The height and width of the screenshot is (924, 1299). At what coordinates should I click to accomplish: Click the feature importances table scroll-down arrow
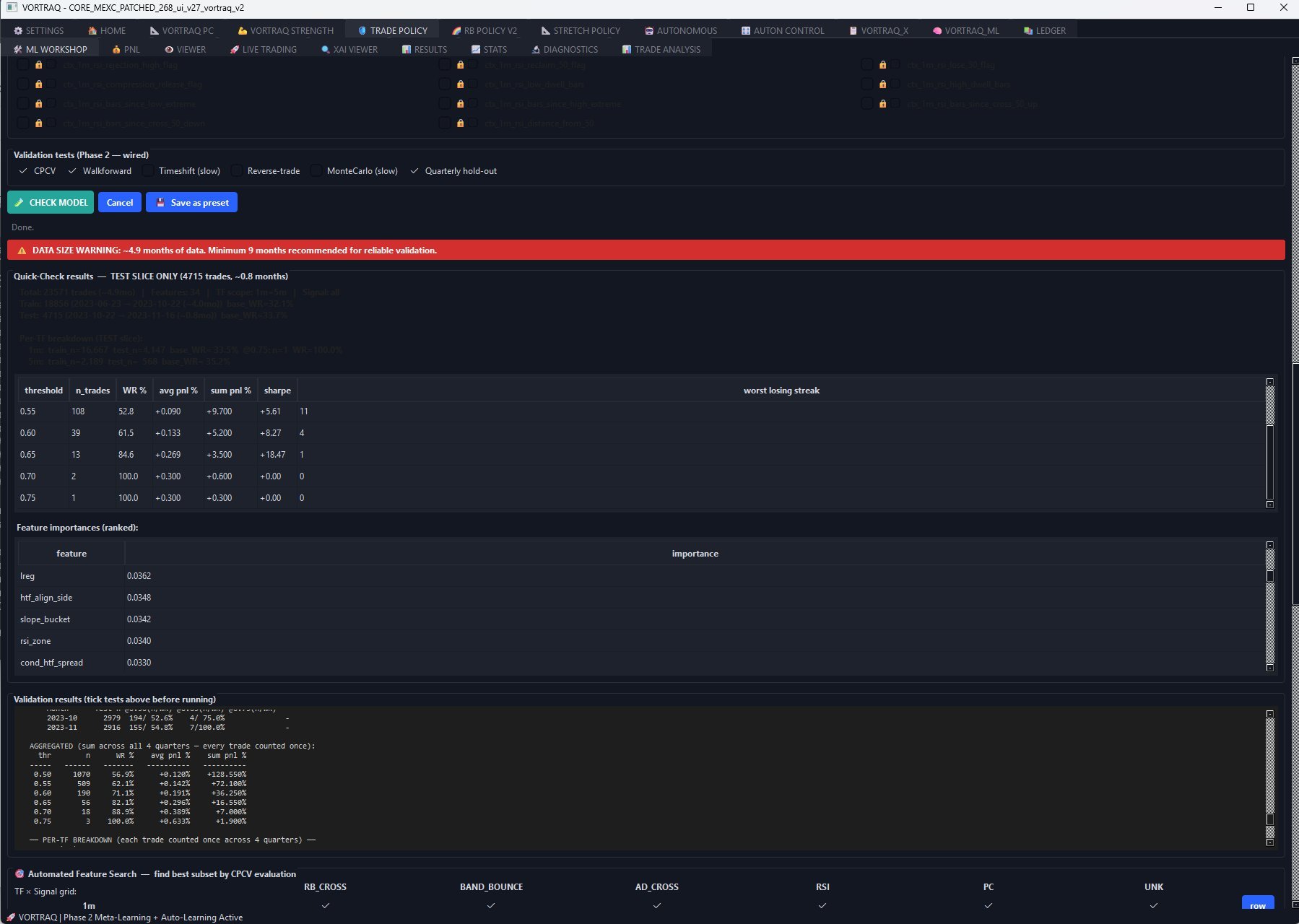pos(1270,668)
